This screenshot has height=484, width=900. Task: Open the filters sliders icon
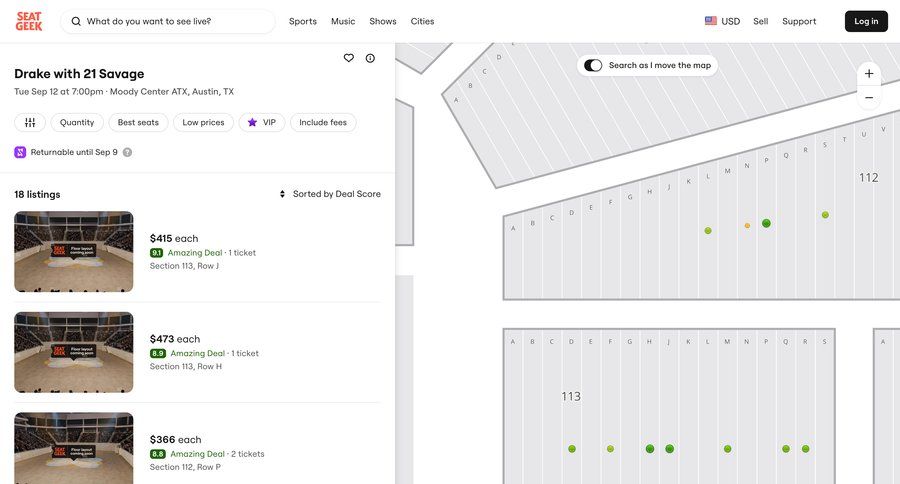click(x=30, y=122)
